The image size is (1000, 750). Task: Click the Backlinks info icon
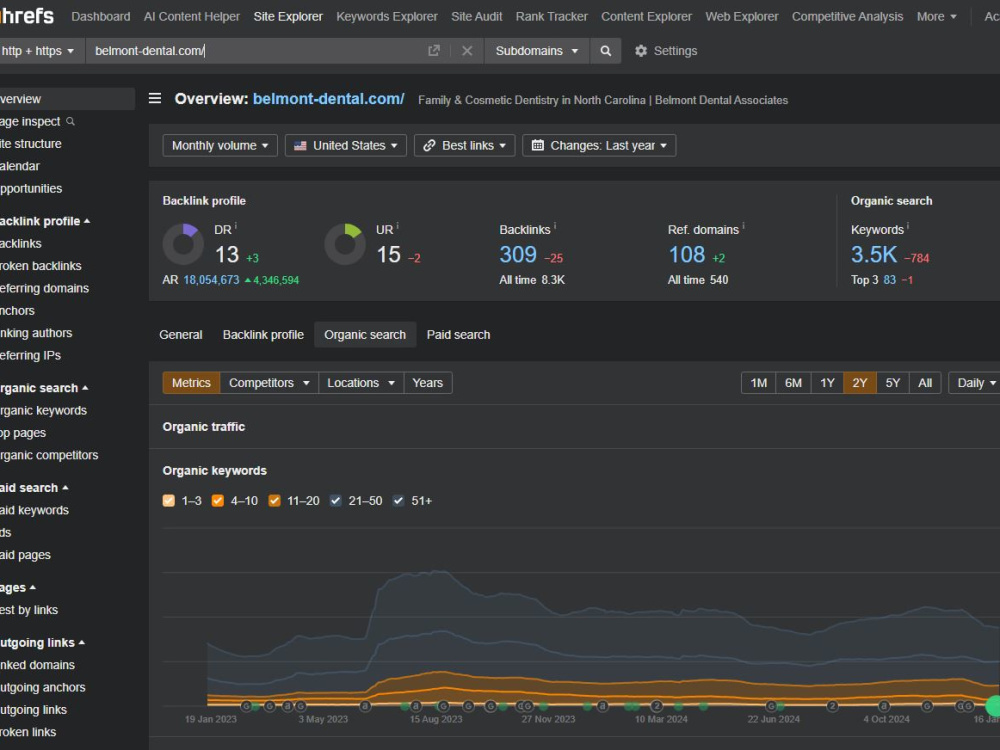pyautogui.click(x=555, y=226)
